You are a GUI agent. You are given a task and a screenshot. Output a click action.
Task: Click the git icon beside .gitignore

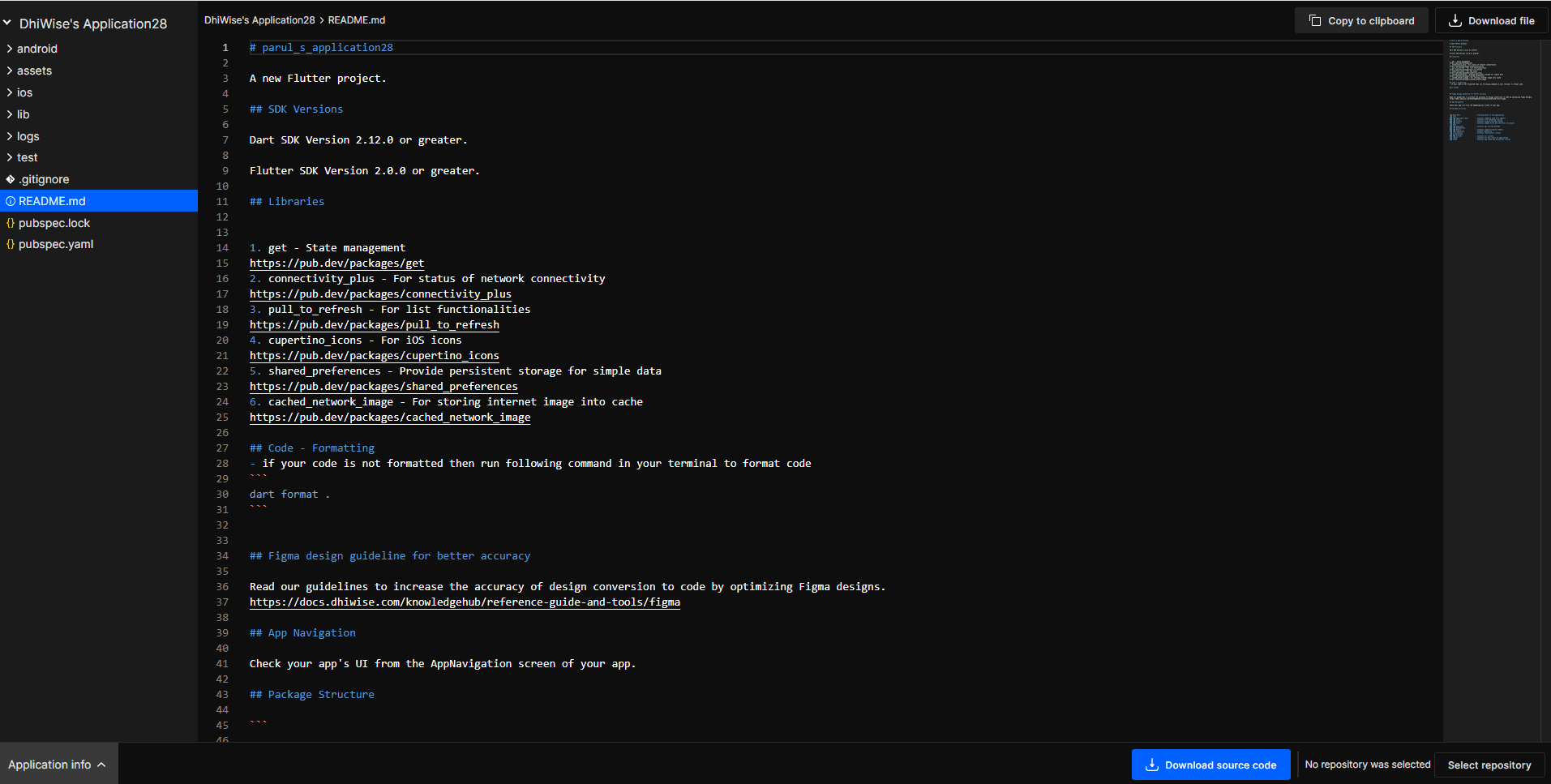click(x=11, y=179)
